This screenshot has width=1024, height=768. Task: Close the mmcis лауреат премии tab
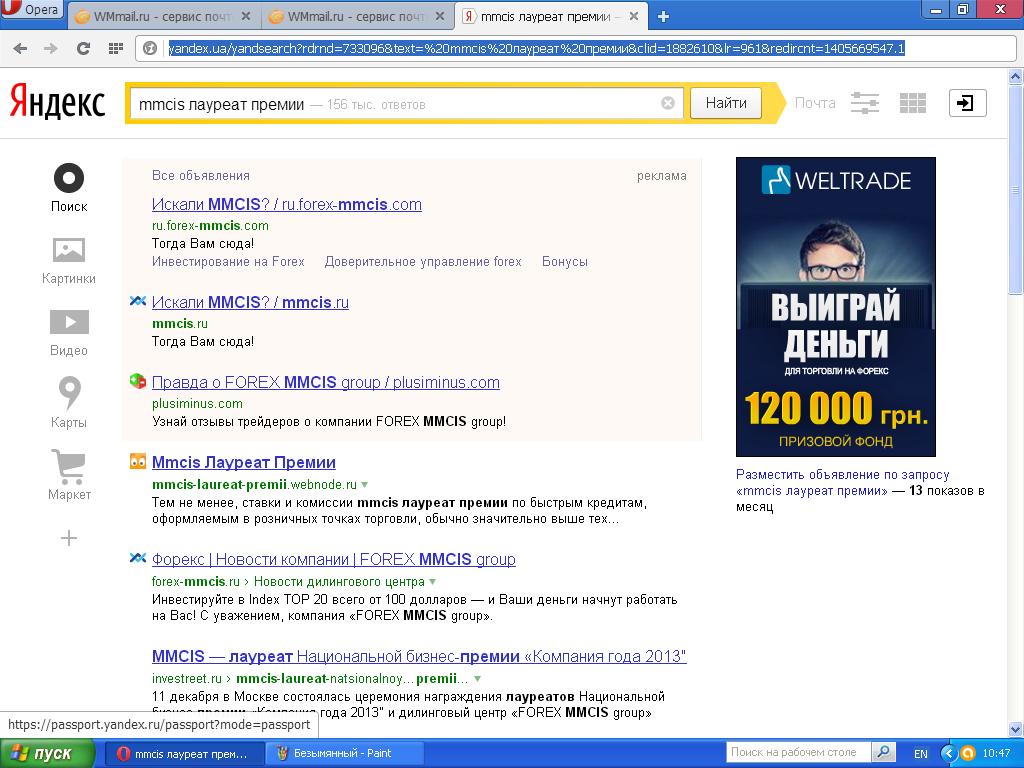[634, 17]
